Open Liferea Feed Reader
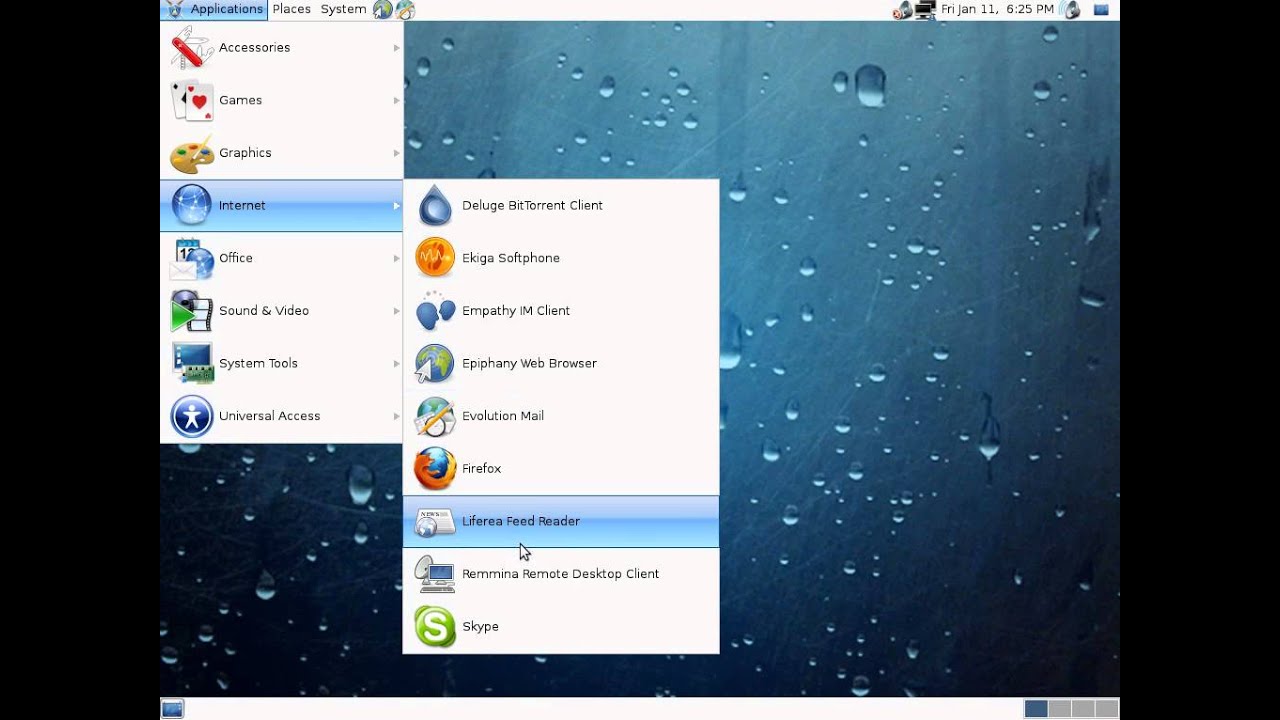Image resolution: width=1280 pixels, height=720 pixels. coord(561,521)
